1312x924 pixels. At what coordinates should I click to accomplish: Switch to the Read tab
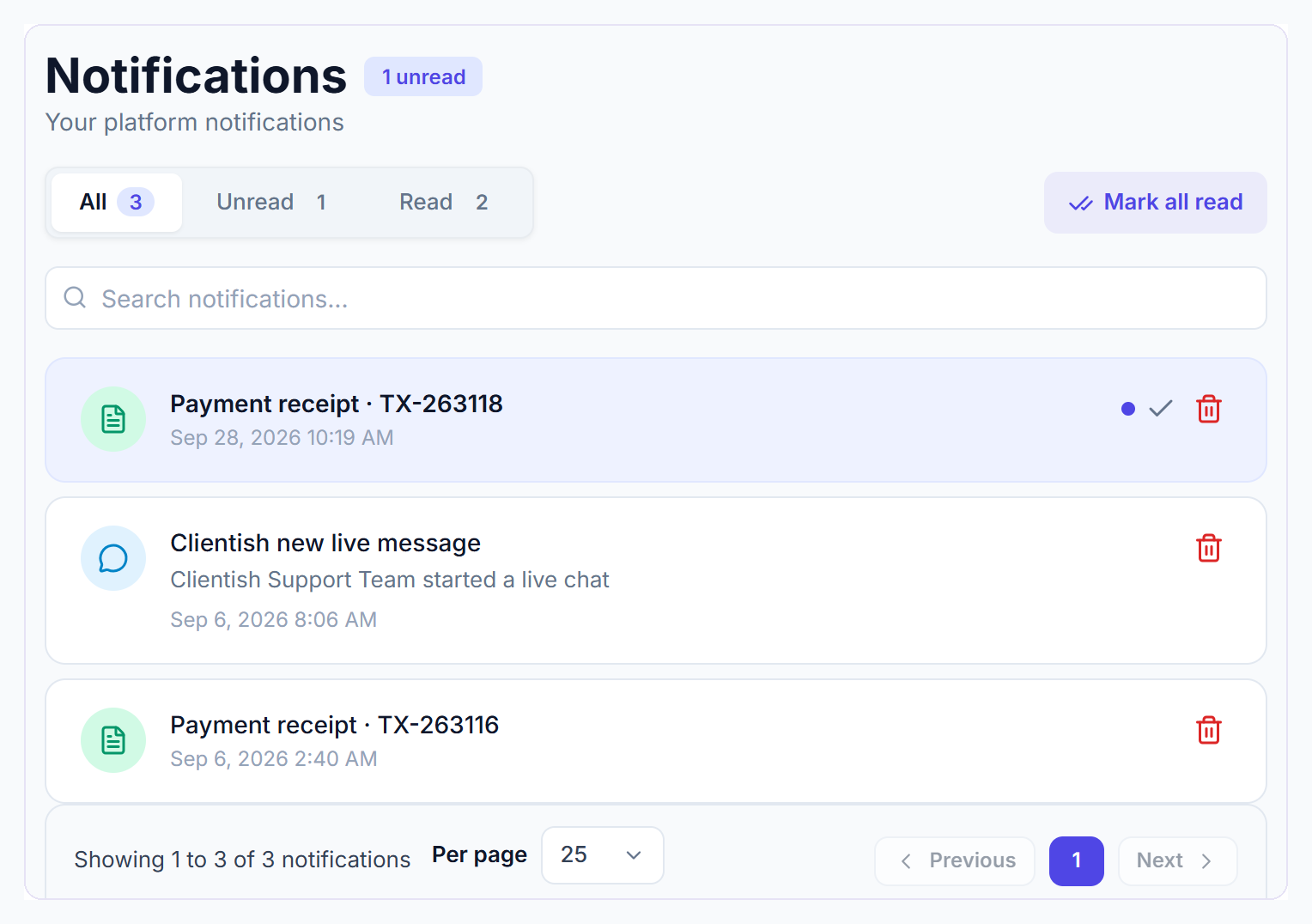click(444, 203)
